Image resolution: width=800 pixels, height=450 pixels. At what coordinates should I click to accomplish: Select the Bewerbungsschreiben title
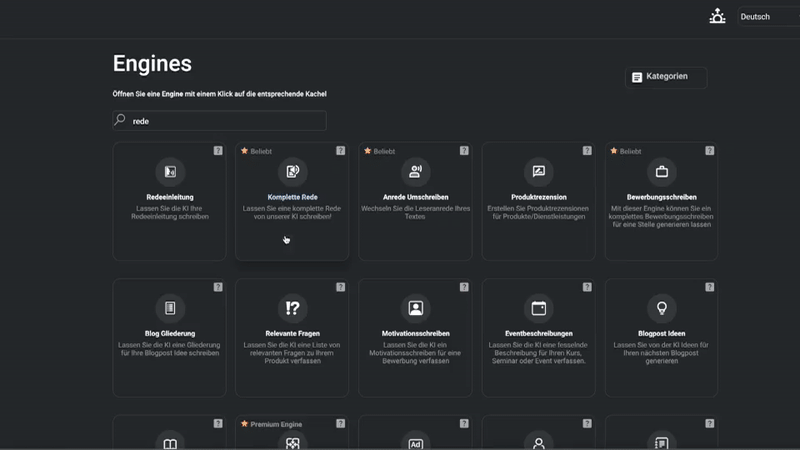pyautogui.click(x=662, y=197)
